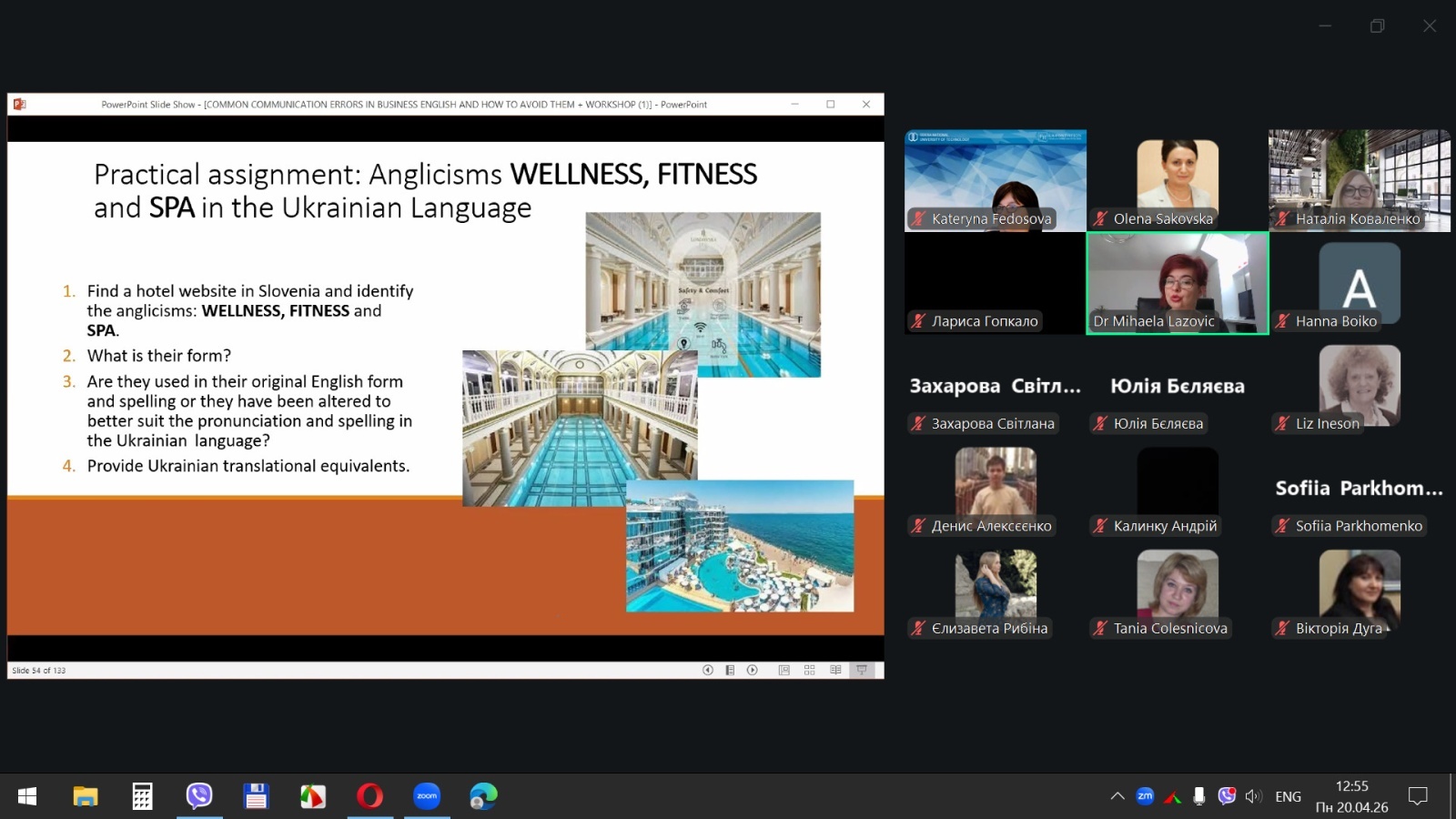Click the microphone icon in the system tray
This screenshot has height=819, width=1456.
(1199, 796)
